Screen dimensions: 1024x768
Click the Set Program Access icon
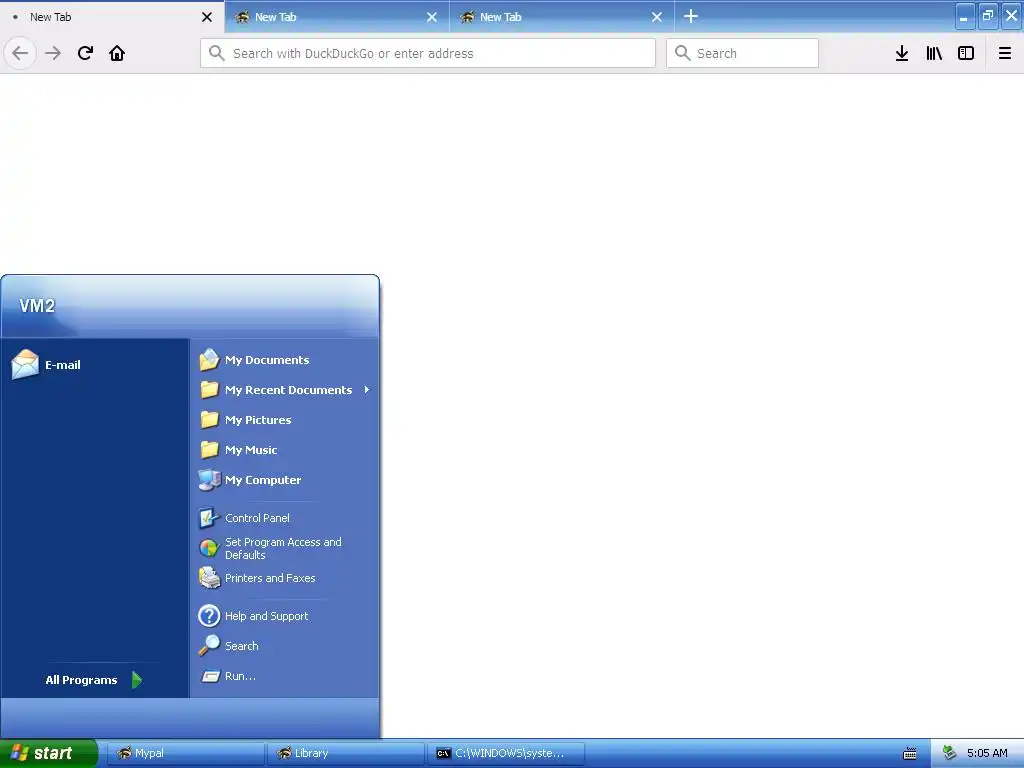point(209,548)
